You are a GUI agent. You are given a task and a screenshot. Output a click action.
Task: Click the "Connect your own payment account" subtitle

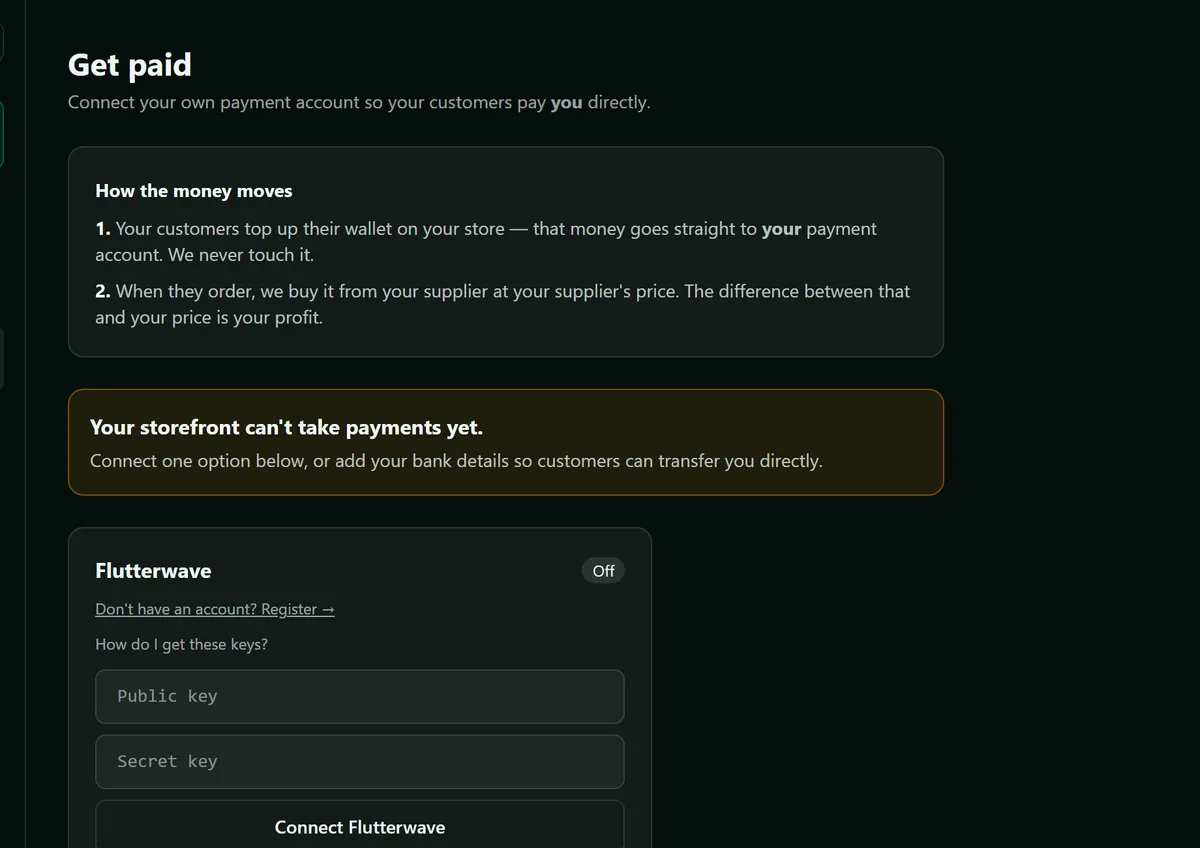point(359,102)
